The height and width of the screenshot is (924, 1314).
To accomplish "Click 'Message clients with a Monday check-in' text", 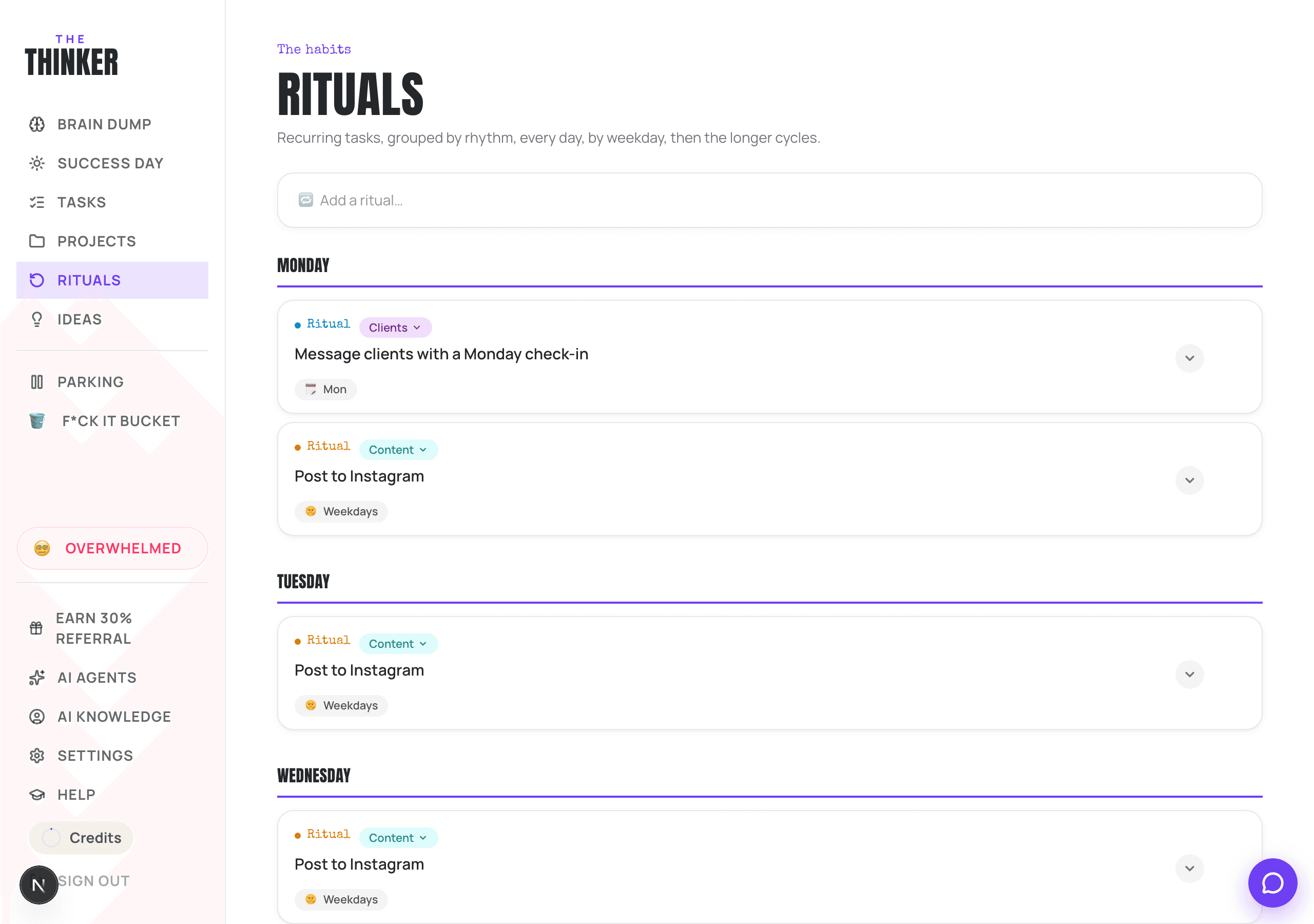I will (x=441, y=354).
